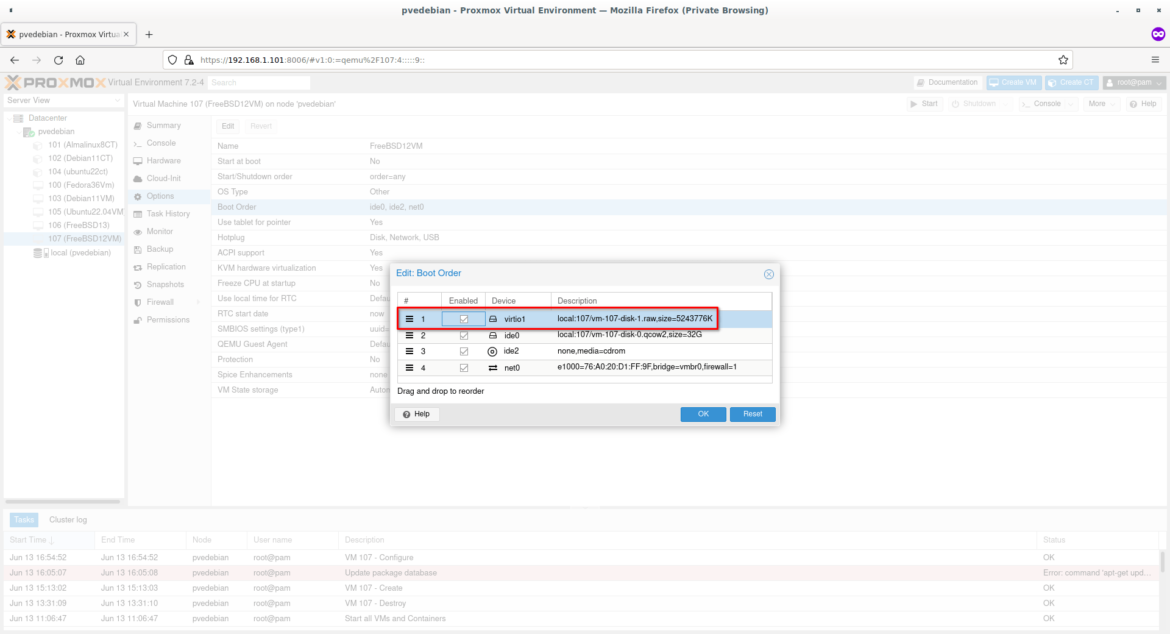Click the Reset button in the dialog
The height and width of the screenshot is (634, 1170).
(751, 413)
